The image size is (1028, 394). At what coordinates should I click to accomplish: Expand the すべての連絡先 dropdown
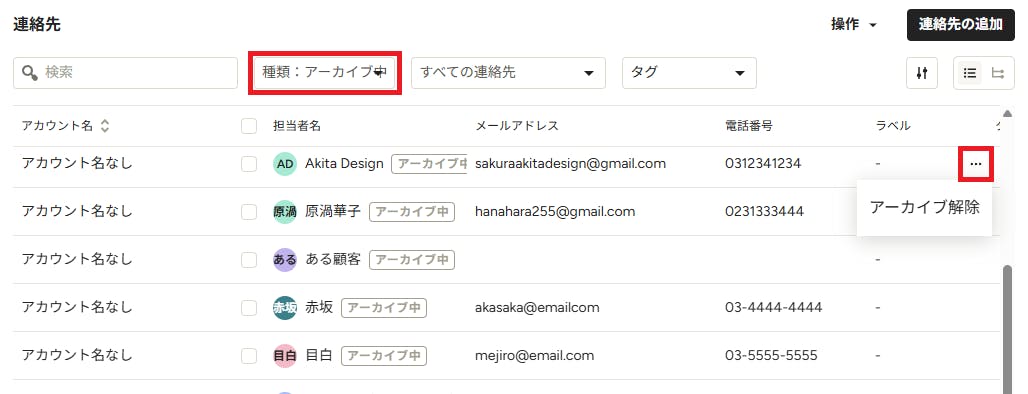[x=508, y=73]
